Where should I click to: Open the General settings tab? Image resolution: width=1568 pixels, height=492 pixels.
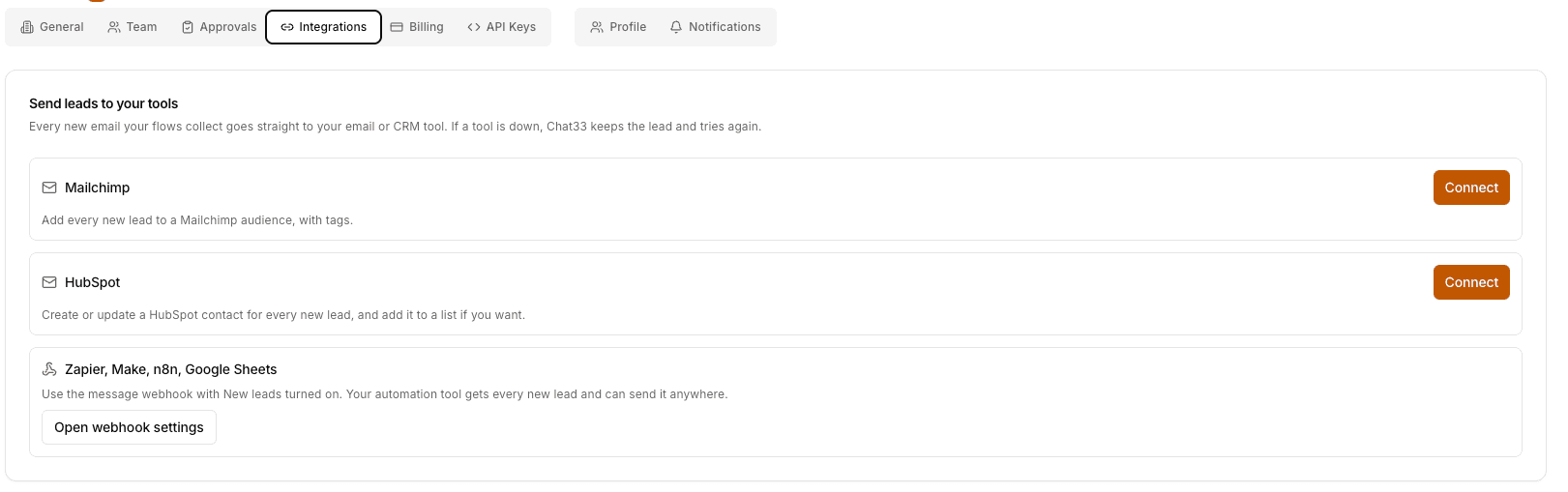click(x=52, y=27)
